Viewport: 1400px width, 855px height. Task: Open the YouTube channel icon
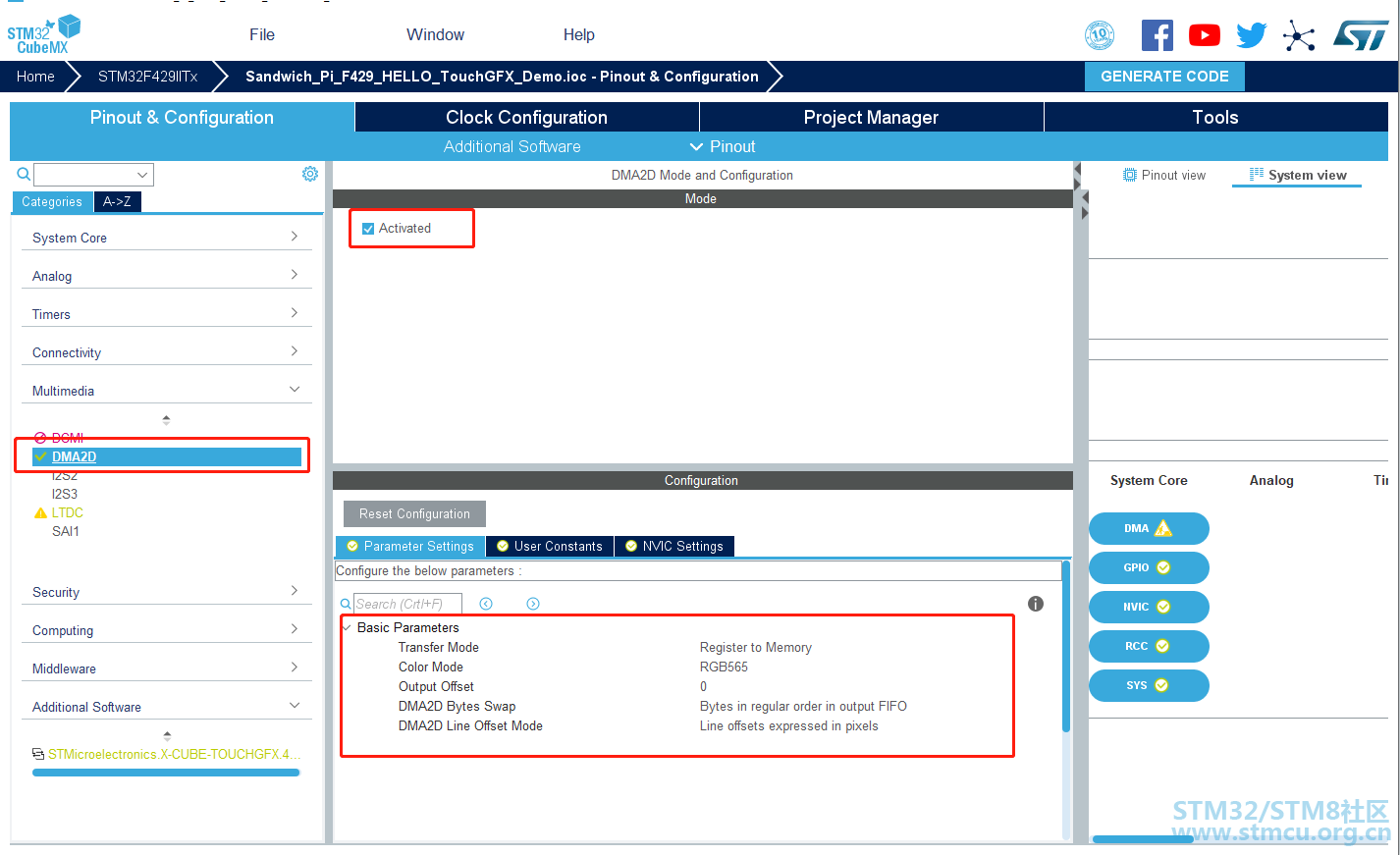(x=1205, y=35)
